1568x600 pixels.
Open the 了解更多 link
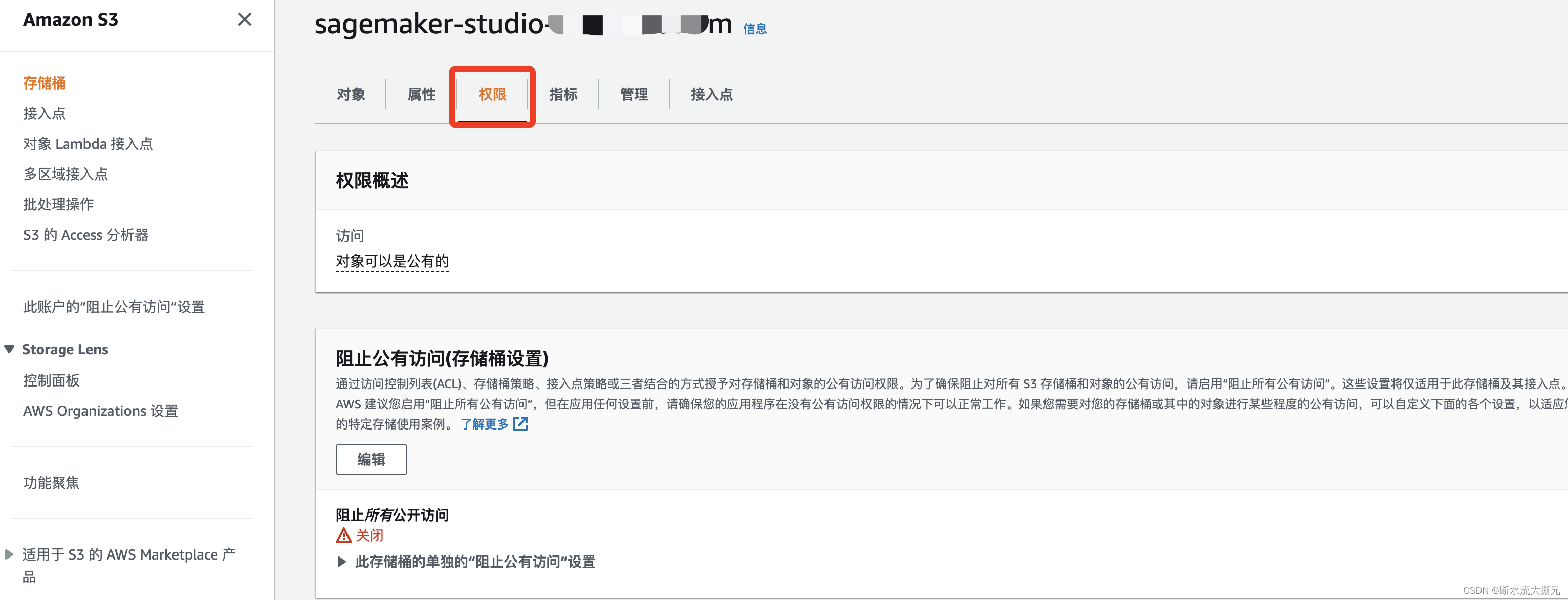(x=485, y=424)
